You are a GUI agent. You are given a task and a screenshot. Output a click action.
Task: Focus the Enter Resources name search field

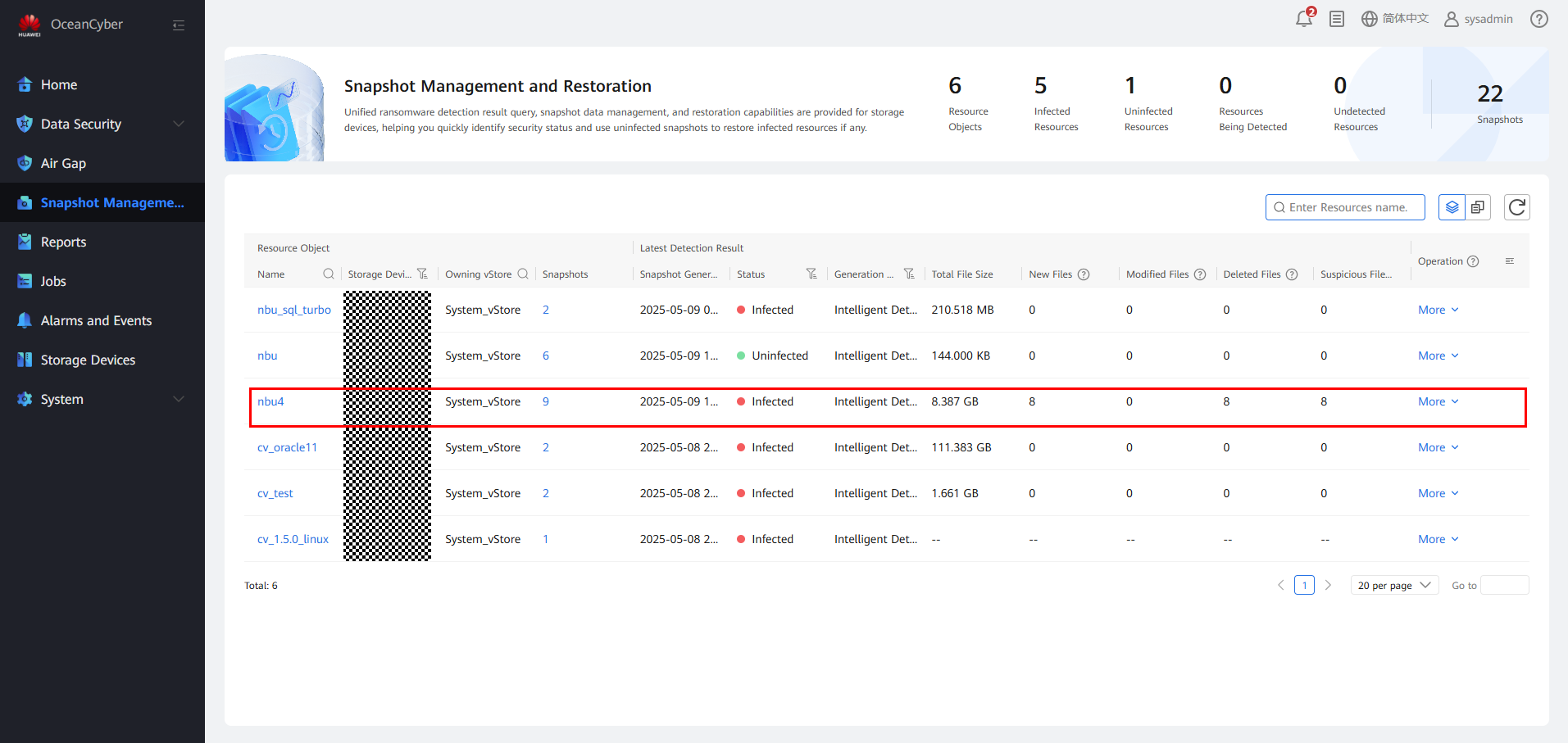(x=1348, y=207)
